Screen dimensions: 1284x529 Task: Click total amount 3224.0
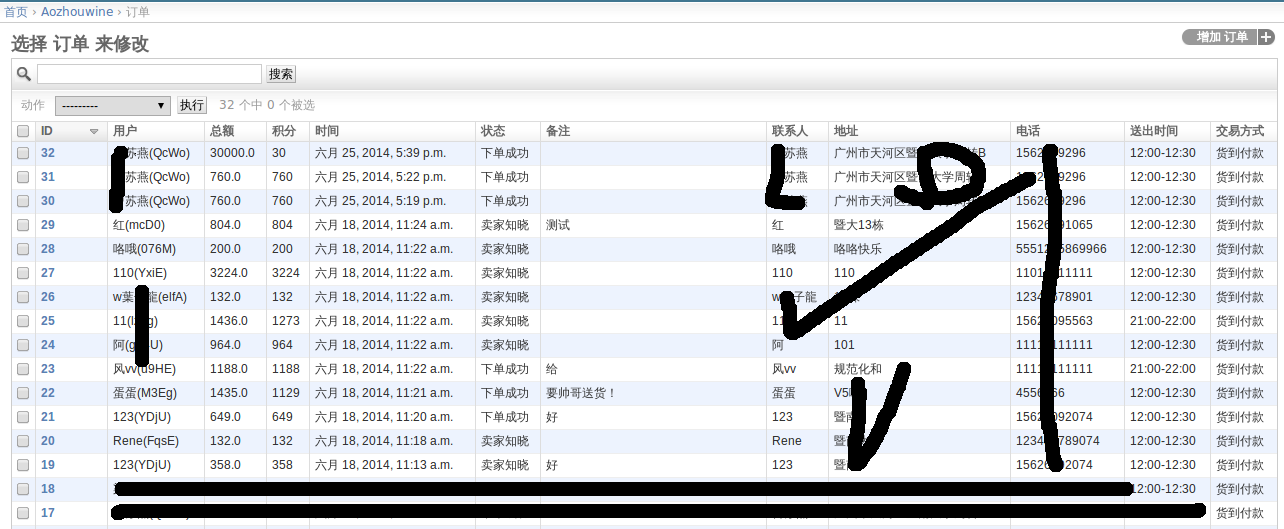pos(229,273)
